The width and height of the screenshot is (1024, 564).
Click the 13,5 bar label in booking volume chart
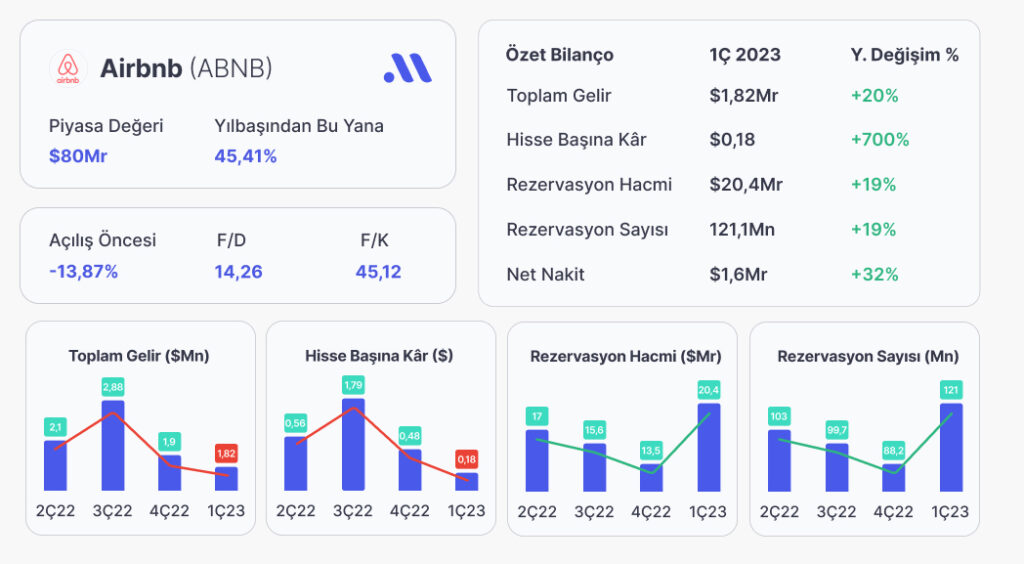click(651, 450)
